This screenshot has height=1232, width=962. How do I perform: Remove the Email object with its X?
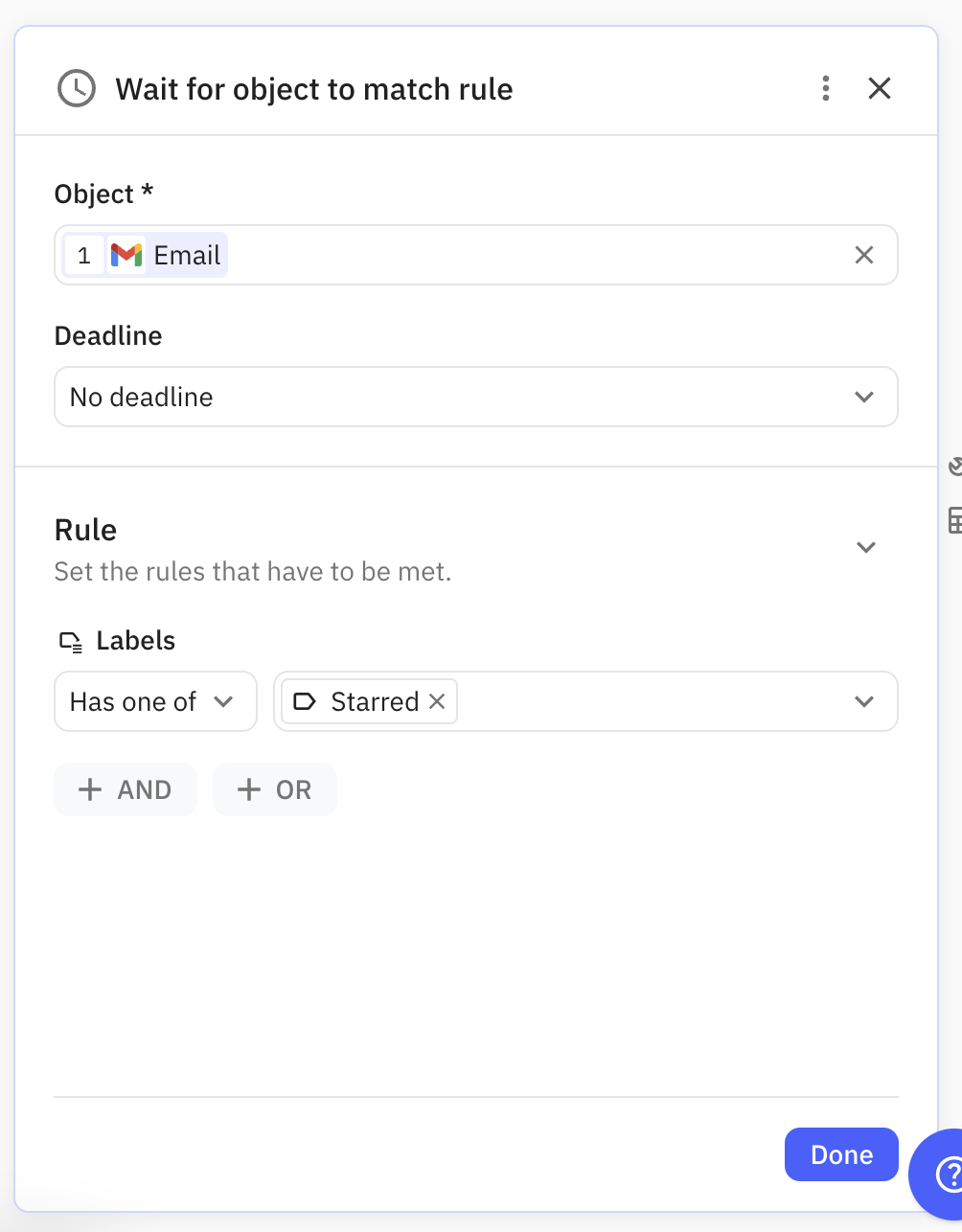(863, 255)
